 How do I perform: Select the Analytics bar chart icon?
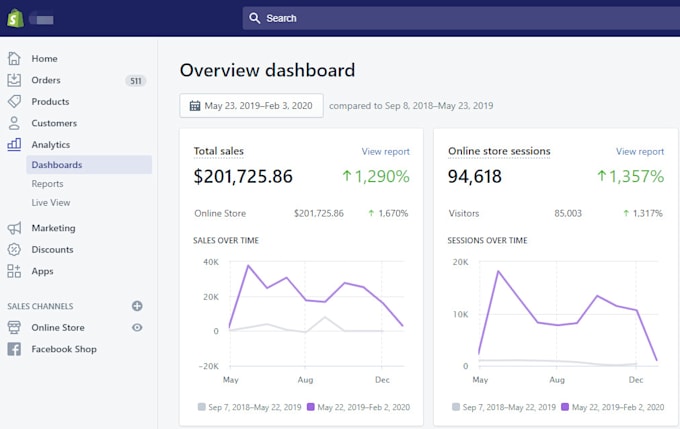14,145
